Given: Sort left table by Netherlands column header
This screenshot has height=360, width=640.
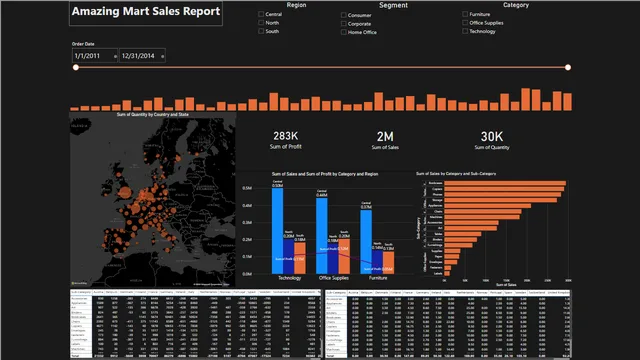Looking at the screenshot, I should 208,292.
